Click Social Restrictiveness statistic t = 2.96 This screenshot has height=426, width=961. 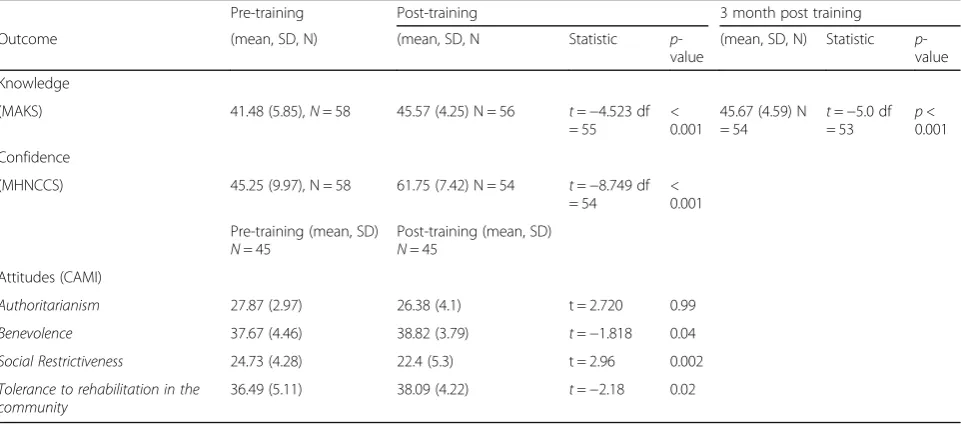coord(592,362)
